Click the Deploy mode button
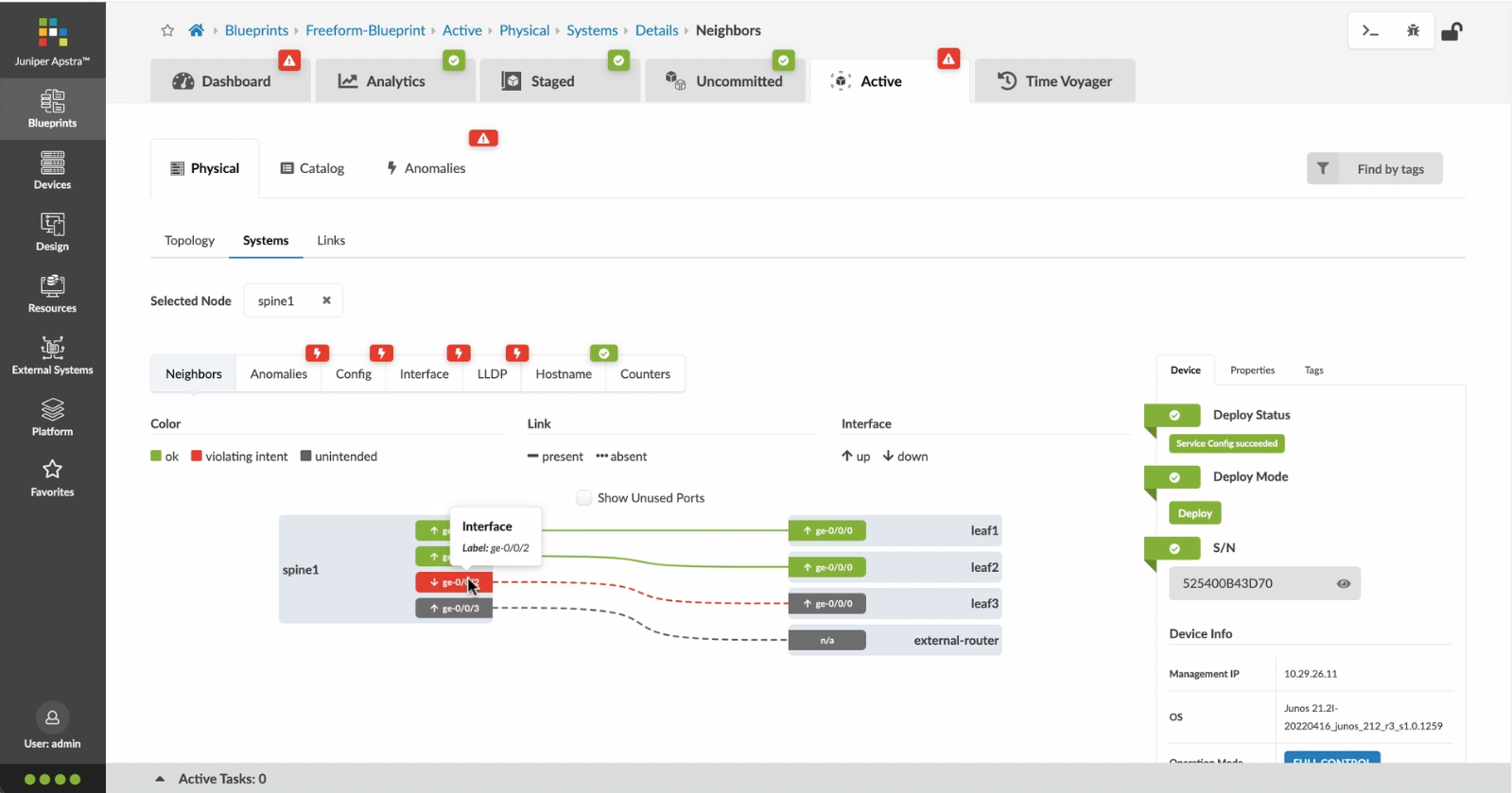 point(1194,513)
